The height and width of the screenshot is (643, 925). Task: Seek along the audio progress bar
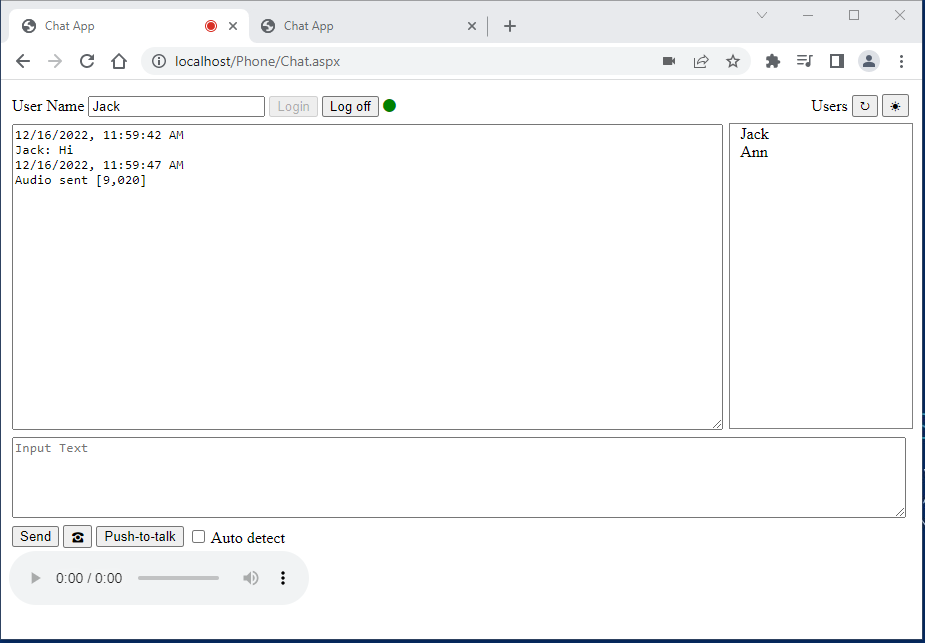(178, 578)
